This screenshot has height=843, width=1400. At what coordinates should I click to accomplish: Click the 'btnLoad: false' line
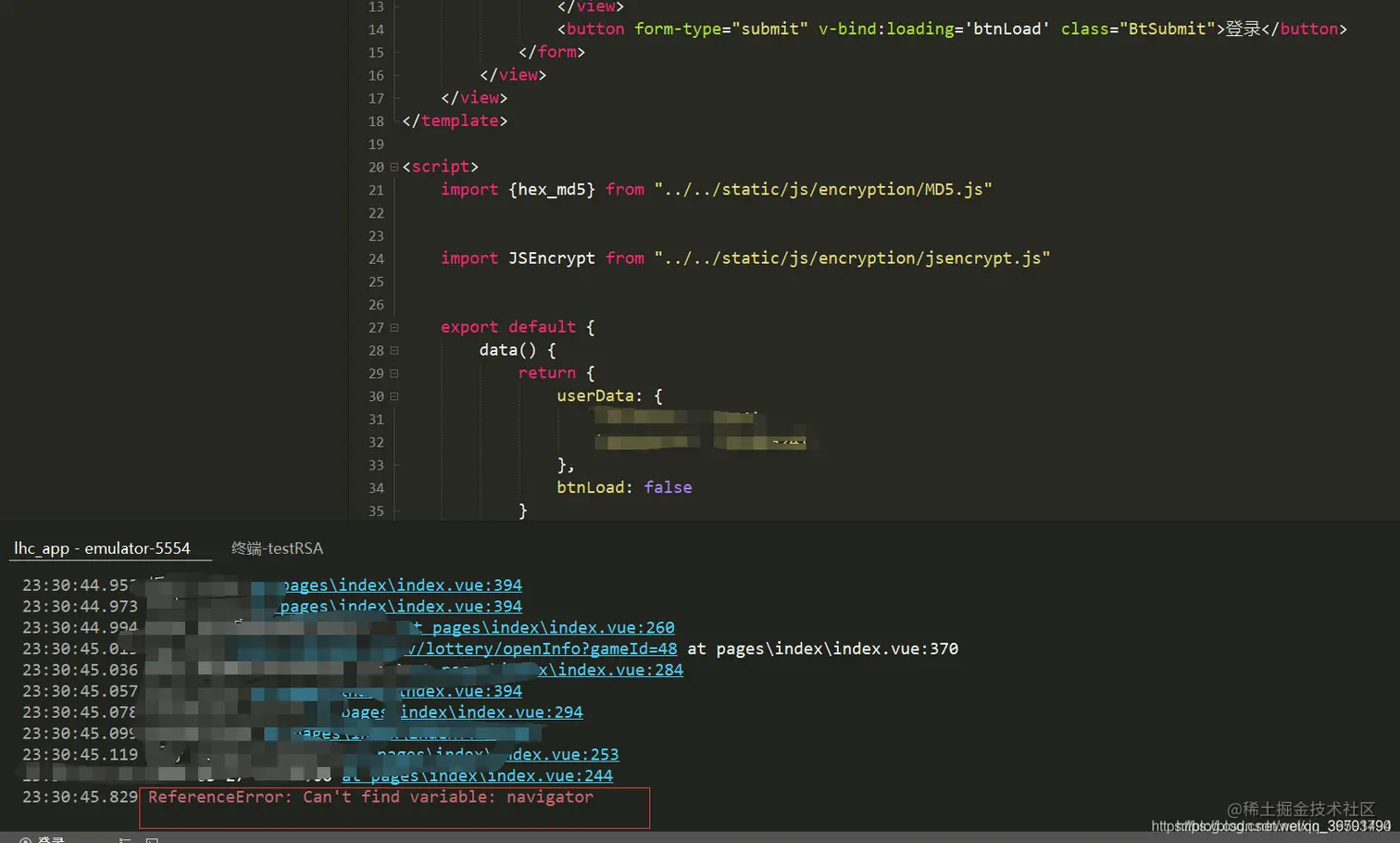click(624, 487)
